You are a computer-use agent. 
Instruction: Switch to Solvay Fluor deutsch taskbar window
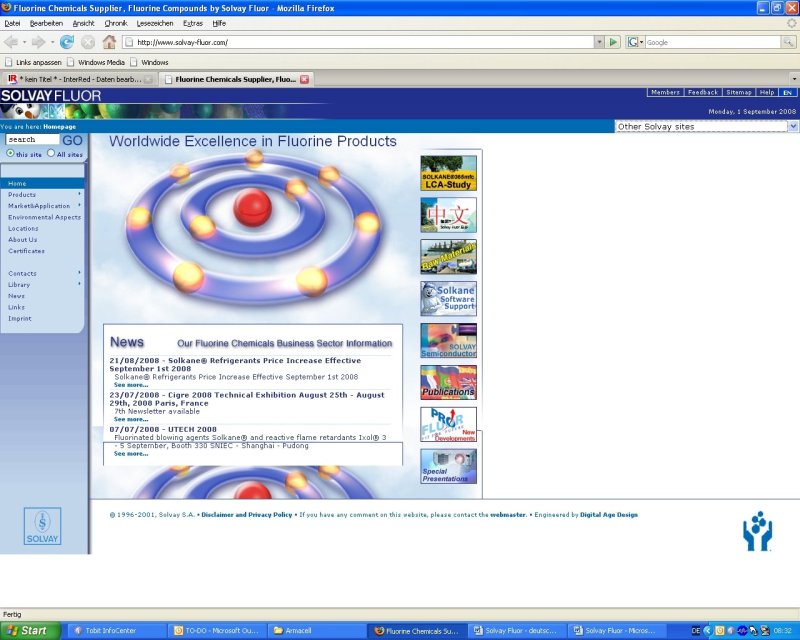516,631
